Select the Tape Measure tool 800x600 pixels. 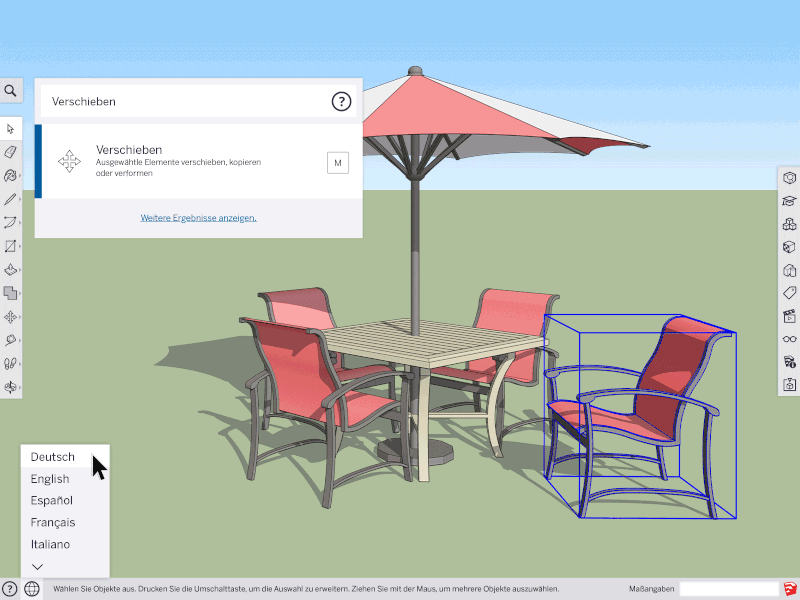(x=10, y=341)
